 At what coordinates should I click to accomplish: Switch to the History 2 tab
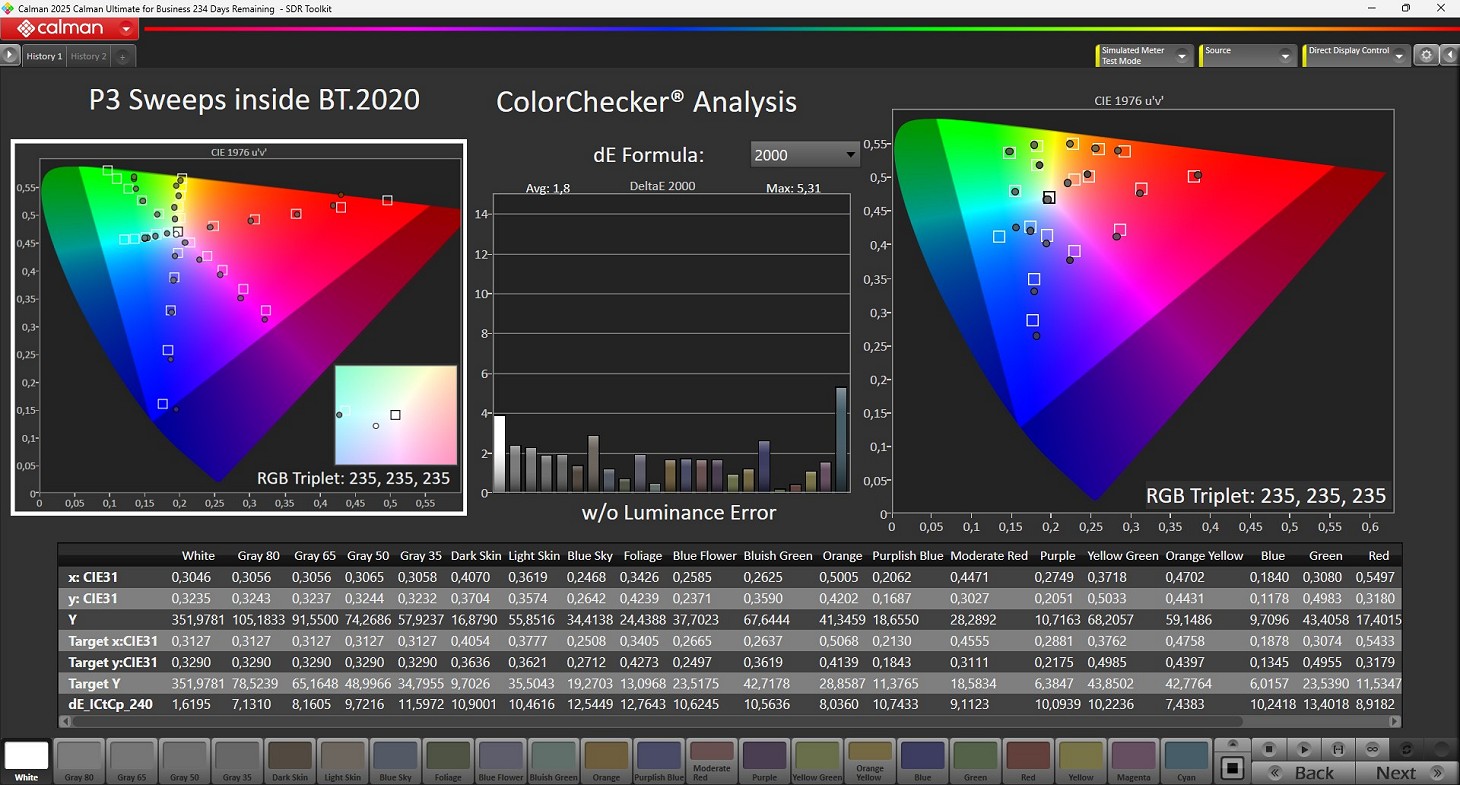coord(88,56)
